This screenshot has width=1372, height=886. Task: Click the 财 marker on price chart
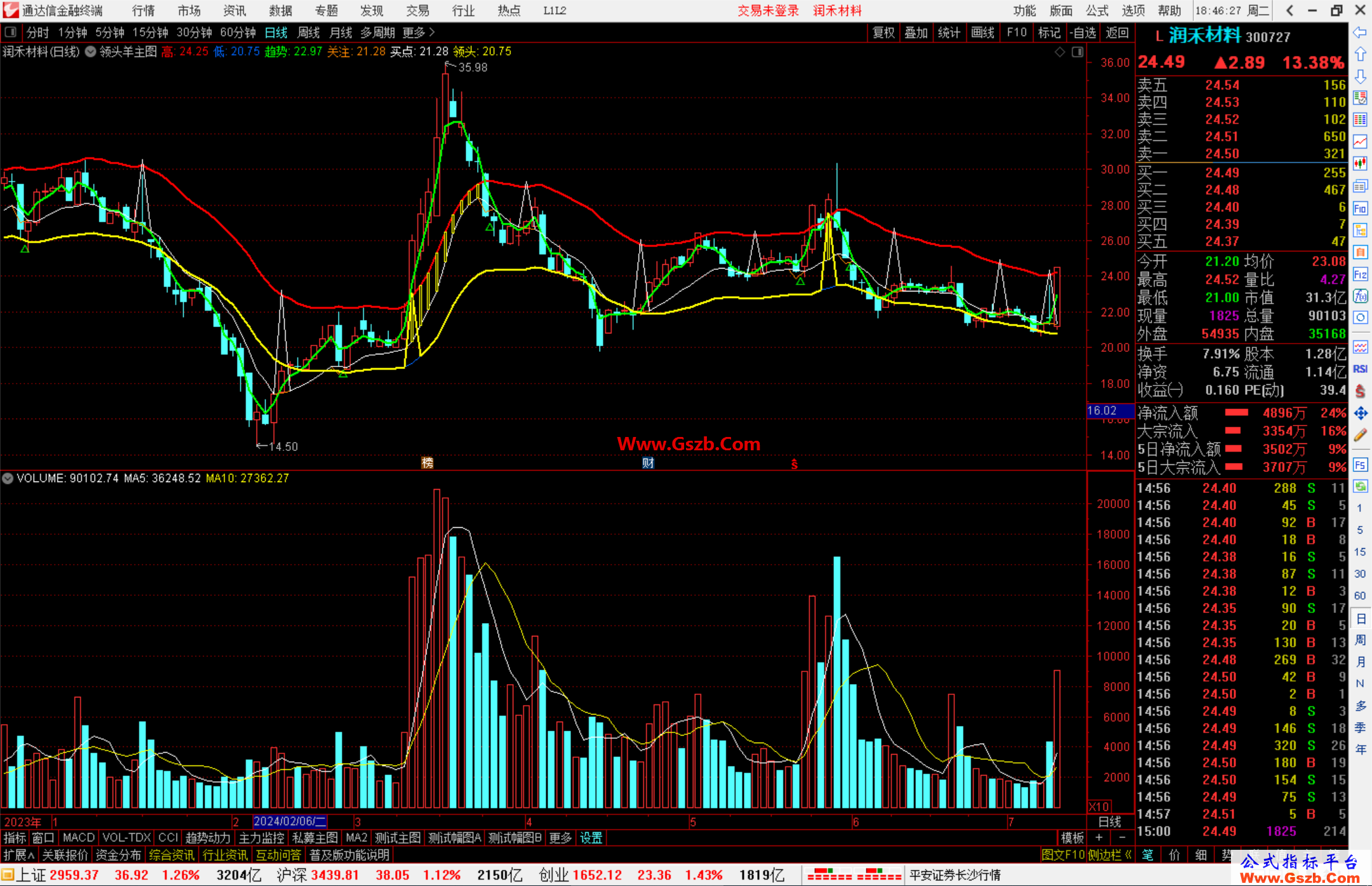(x=648, y=463)
